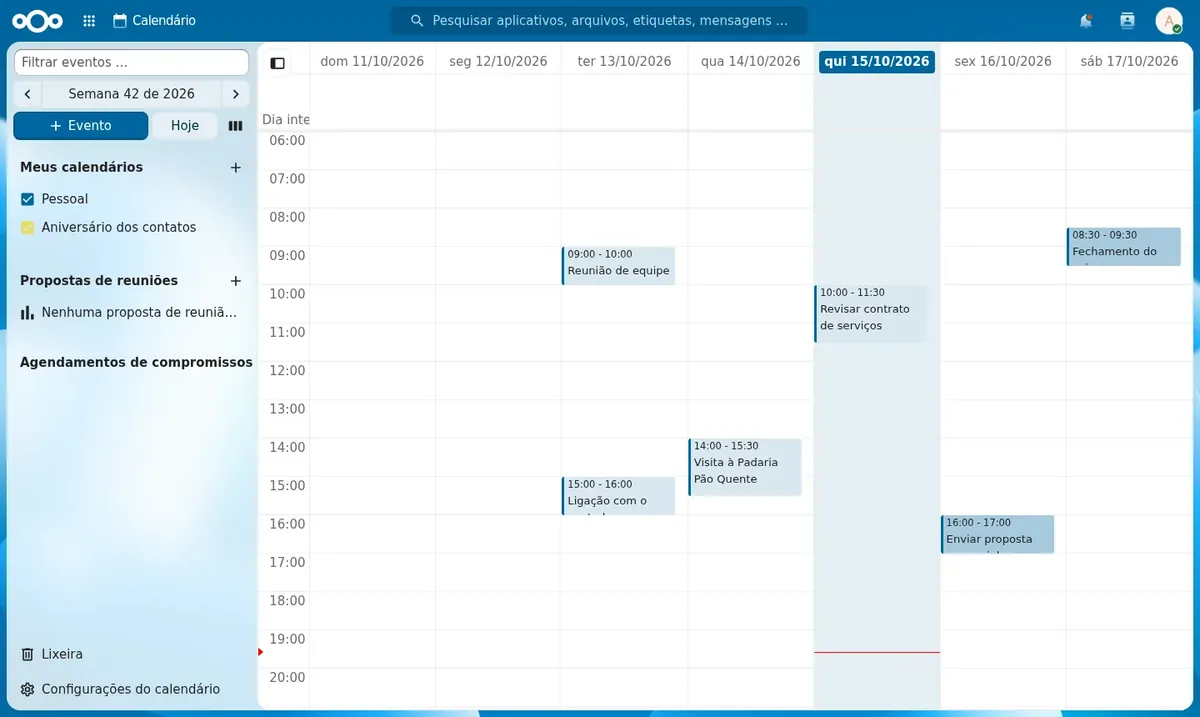1200x717 pixels.
Task: Click Agendamentos de compromissos heading
Action: coord(136,362)
